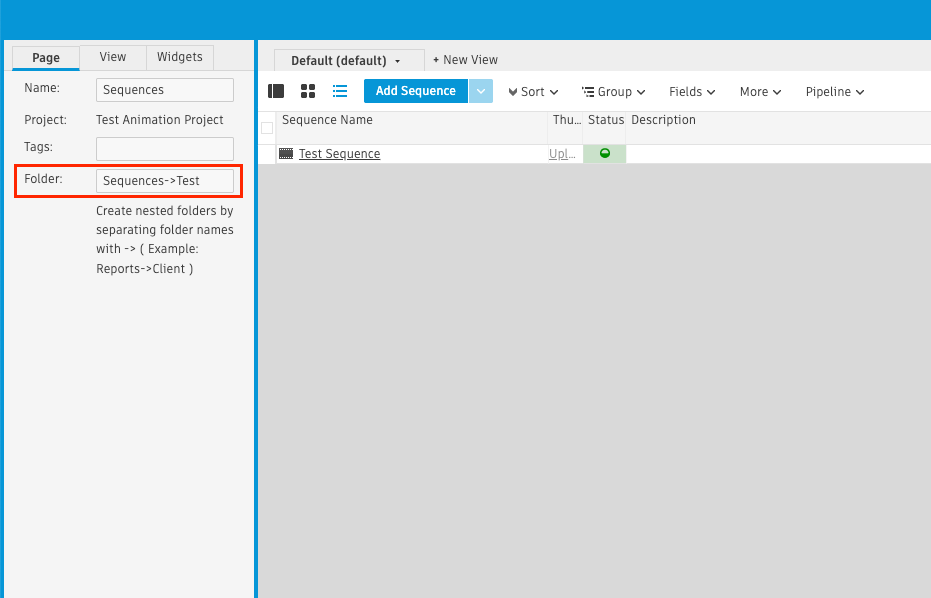This screenshot has width=931, height=598.
Task: Toggle the sidebar panel view icon
Action: click(276, 91)
